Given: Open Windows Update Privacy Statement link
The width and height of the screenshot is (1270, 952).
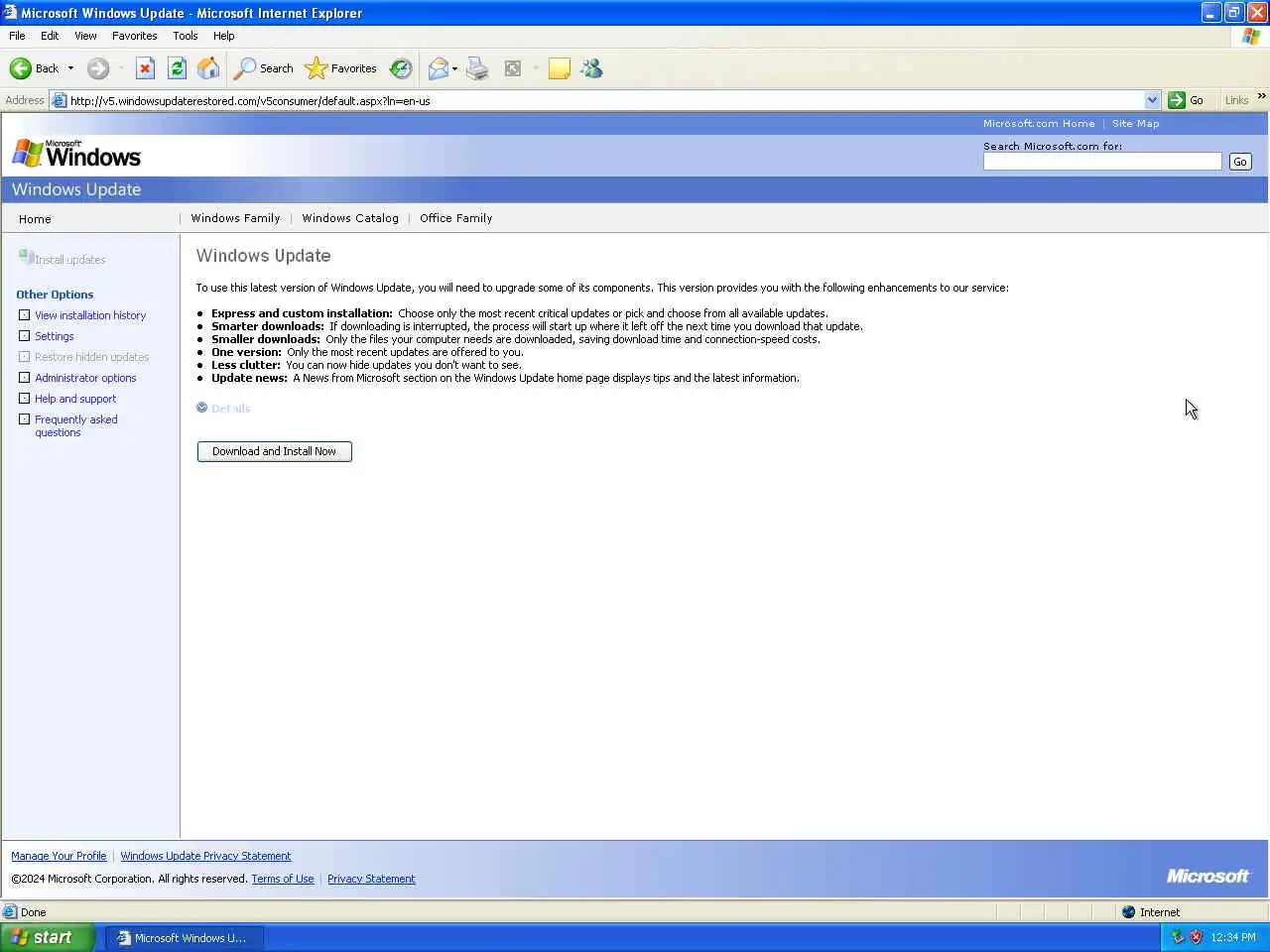Looking at the screenshot, I should (205, 856).
